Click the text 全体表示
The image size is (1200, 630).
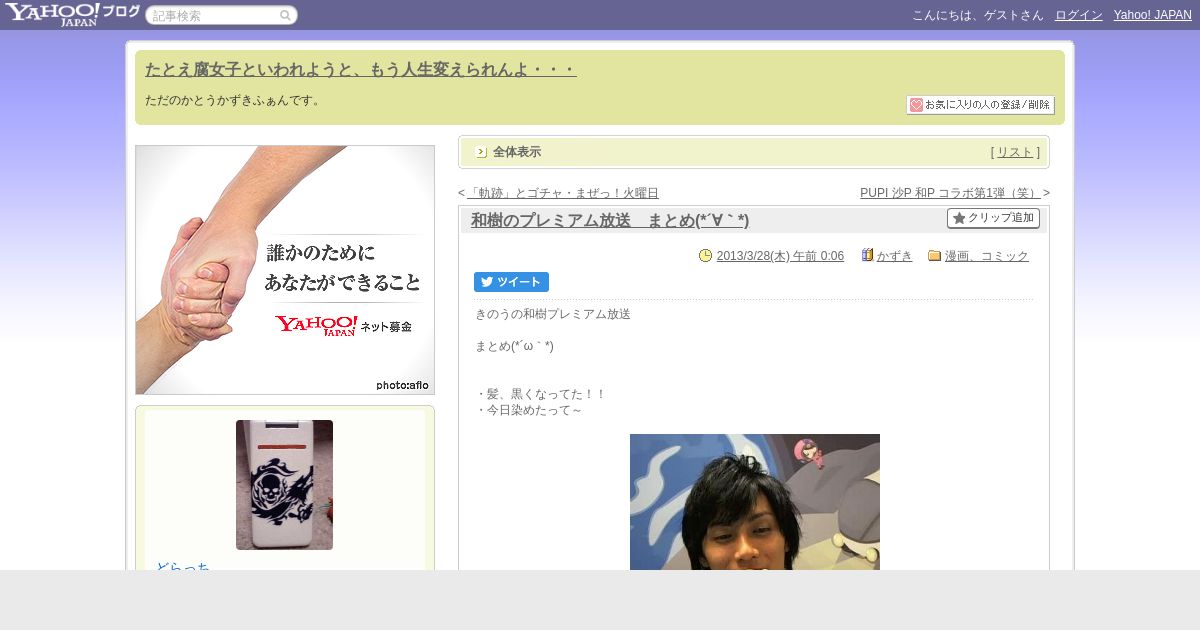[517, 152]
